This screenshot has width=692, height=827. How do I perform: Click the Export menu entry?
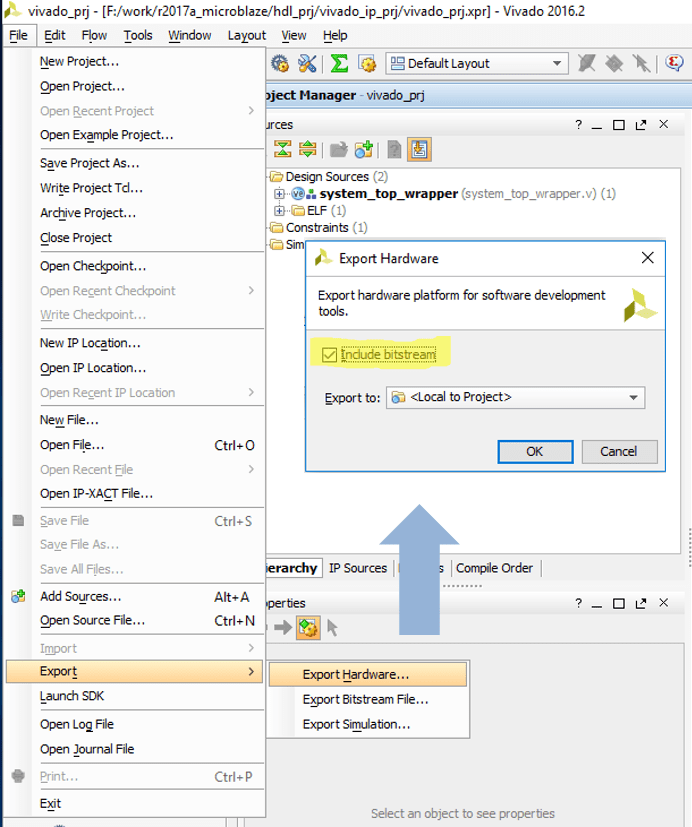[x=134, y=671]
